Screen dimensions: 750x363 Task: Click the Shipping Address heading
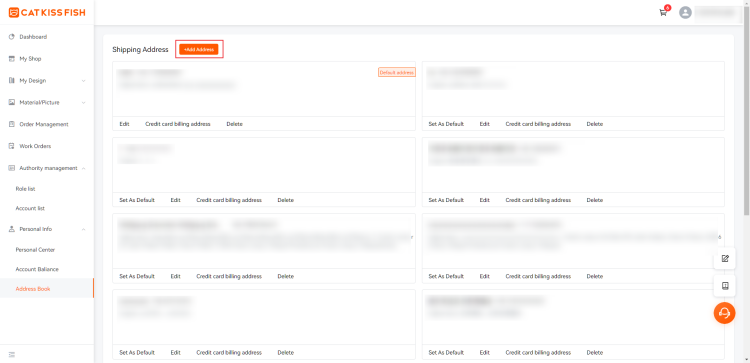click(x=140, y=49)
